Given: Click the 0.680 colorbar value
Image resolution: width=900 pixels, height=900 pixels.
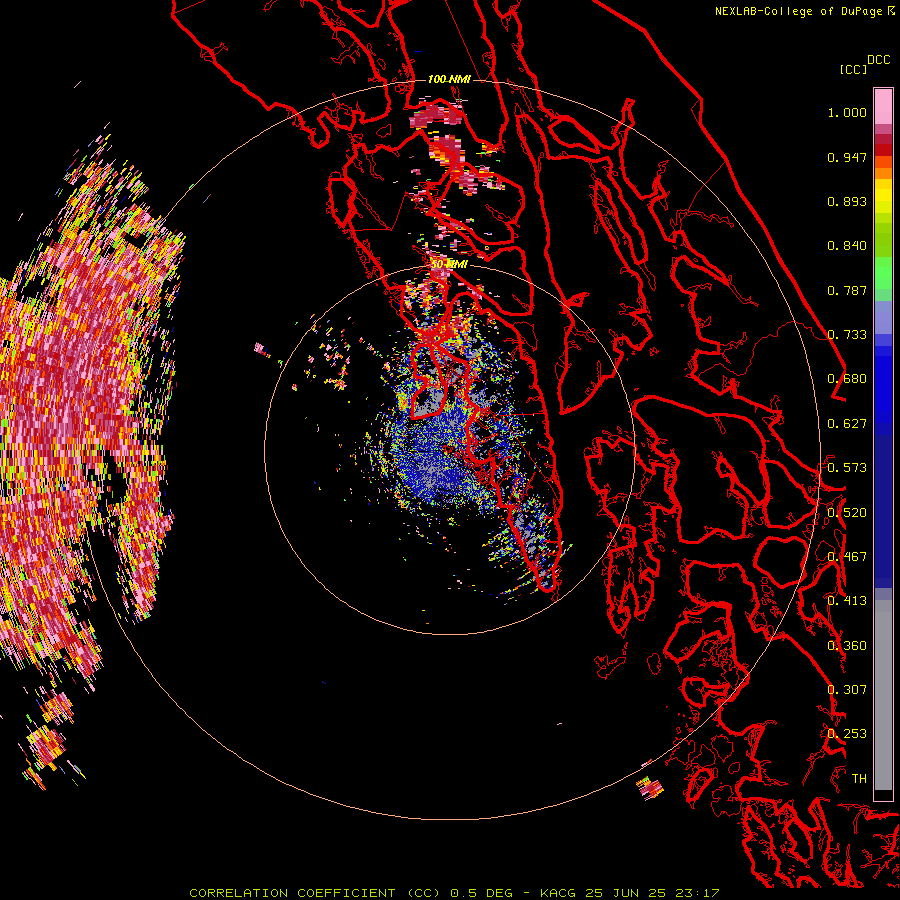Looking at the screenshot, I should 847,379.
